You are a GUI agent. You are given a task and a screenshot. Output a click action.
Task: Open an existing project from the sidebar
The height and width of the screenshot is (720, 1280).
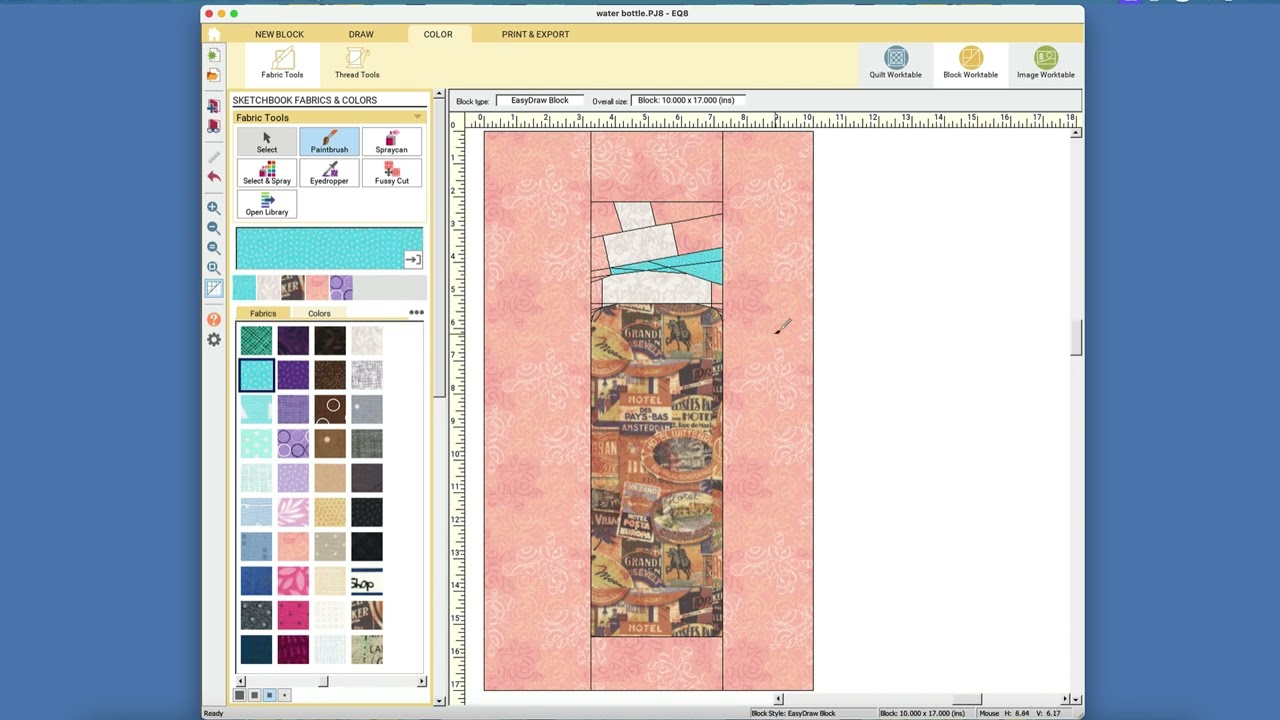point(213,75)
